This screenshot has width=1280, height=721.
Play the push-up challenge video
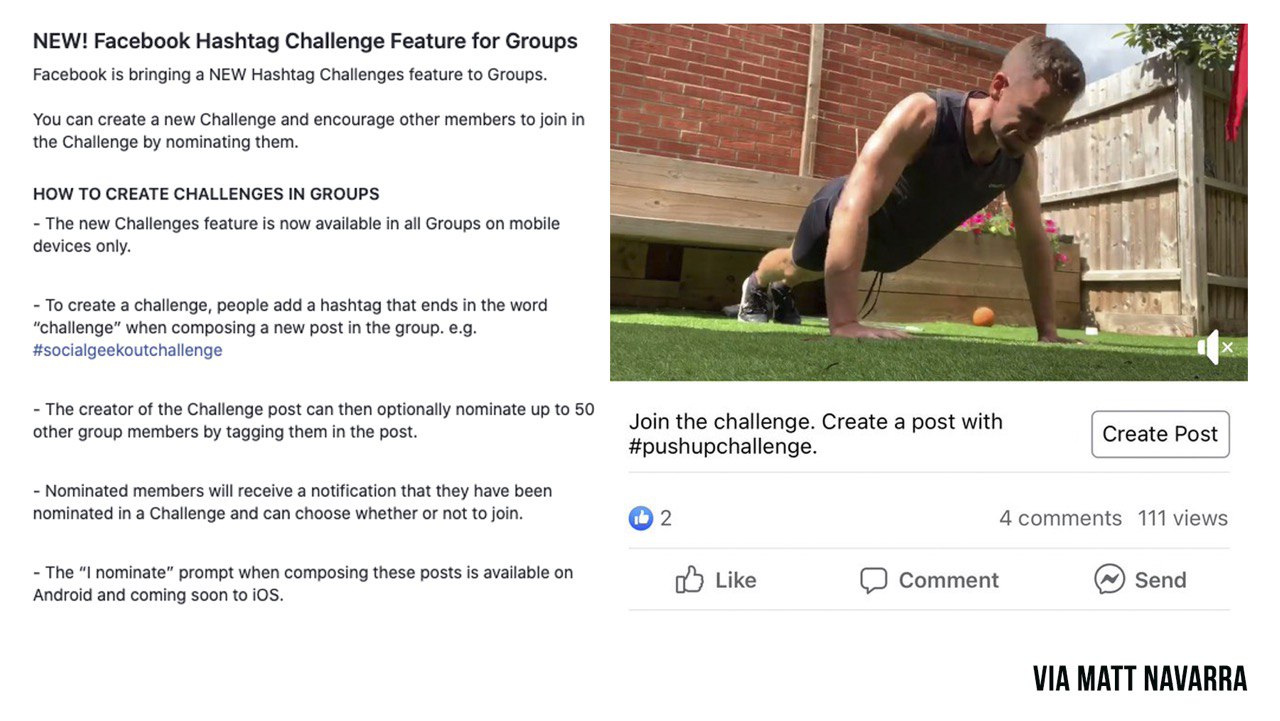[928, 202]
